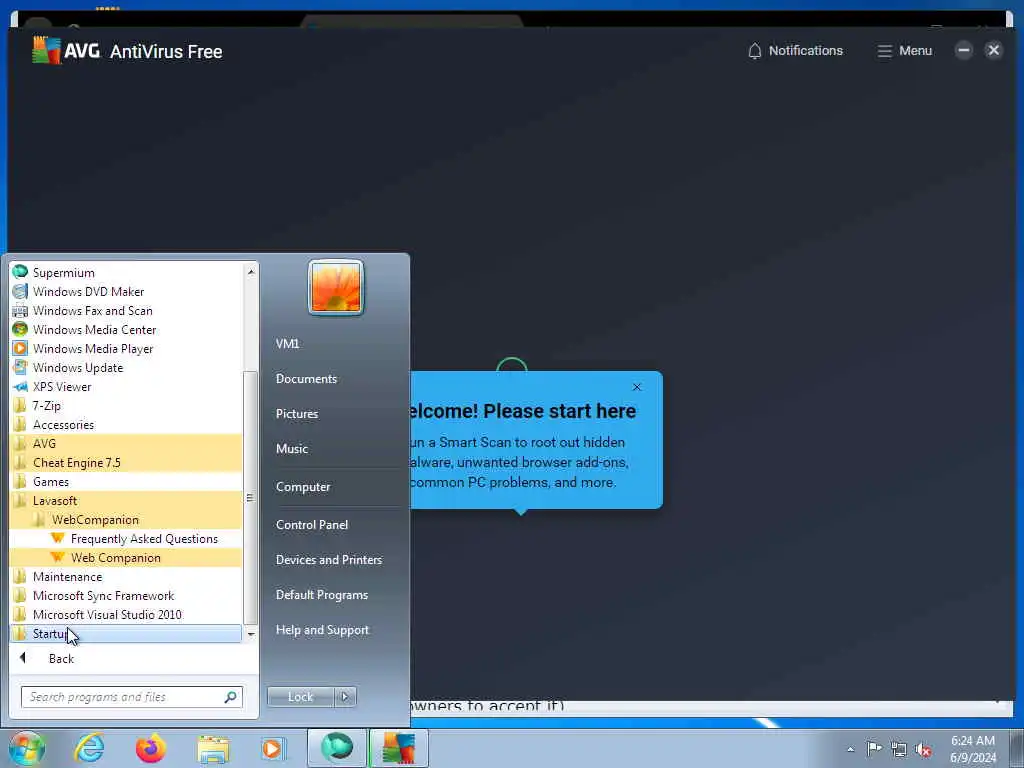This screenshot has height=768, width=1024.
Task: Open Windows Fax and Scan
Action: click(x=126, y=310)
